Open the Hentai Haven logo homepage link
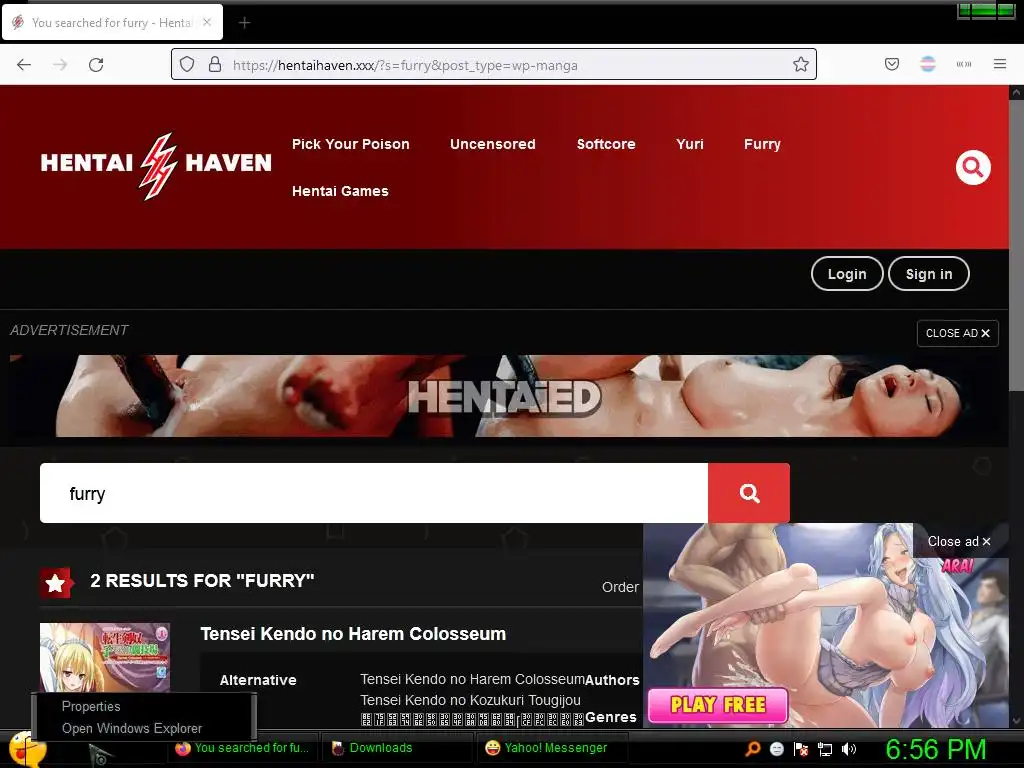The width and height of the screenshot is (1024, 768). point(155,165)
